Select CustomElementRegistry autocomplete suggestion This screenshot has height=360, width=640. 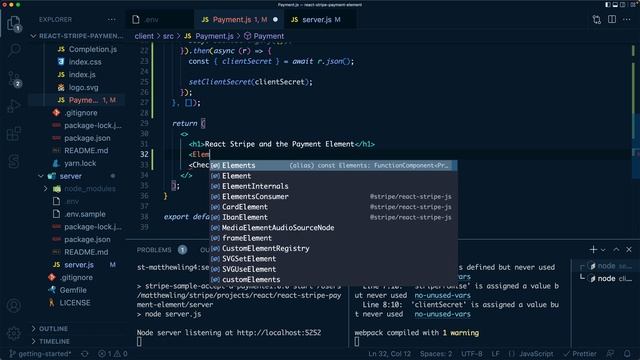click(333, 248)
